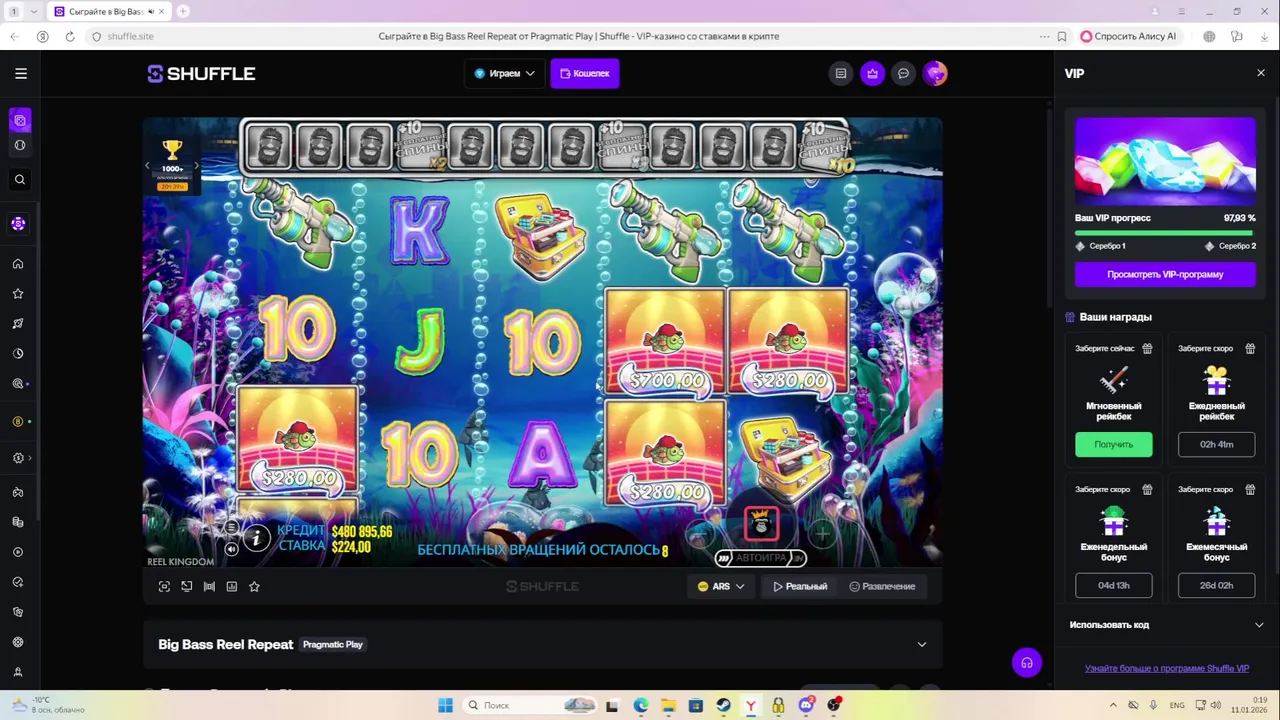The height and width of the screenshot is (720, 1280).
Task: Open the sports ball icon in sidebar
Action: pos(19,145)
